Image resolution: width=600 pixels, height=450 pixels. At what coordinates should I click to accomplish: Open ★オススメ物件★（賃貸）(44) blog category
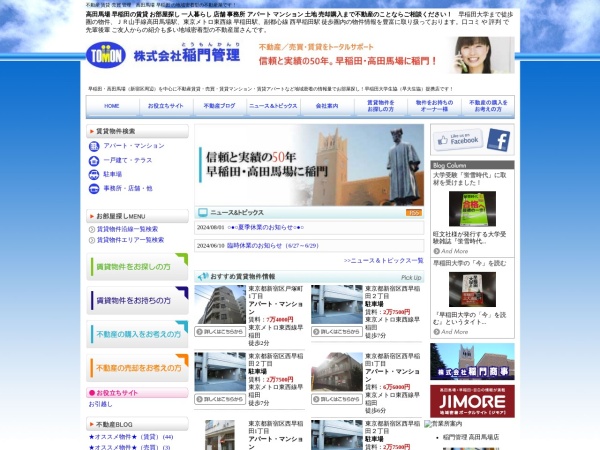[x=131, y=437]
